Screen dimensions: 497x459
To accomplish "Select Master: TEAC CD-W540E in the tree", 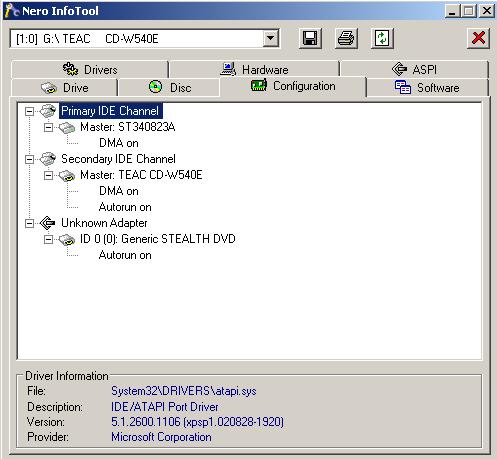I will point(141,175).
